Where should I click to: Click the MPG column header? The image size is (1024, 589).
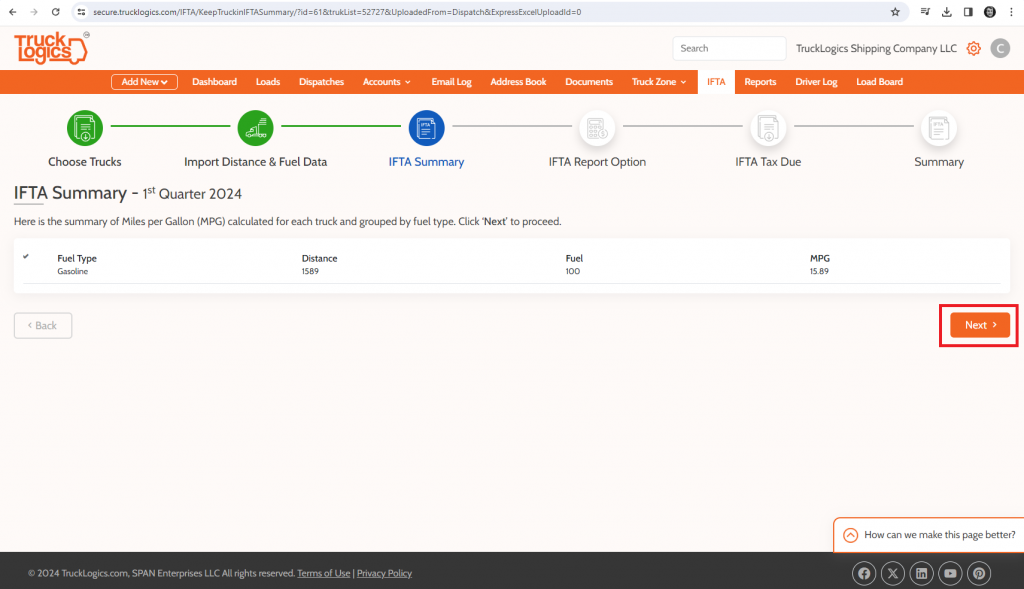820,259
